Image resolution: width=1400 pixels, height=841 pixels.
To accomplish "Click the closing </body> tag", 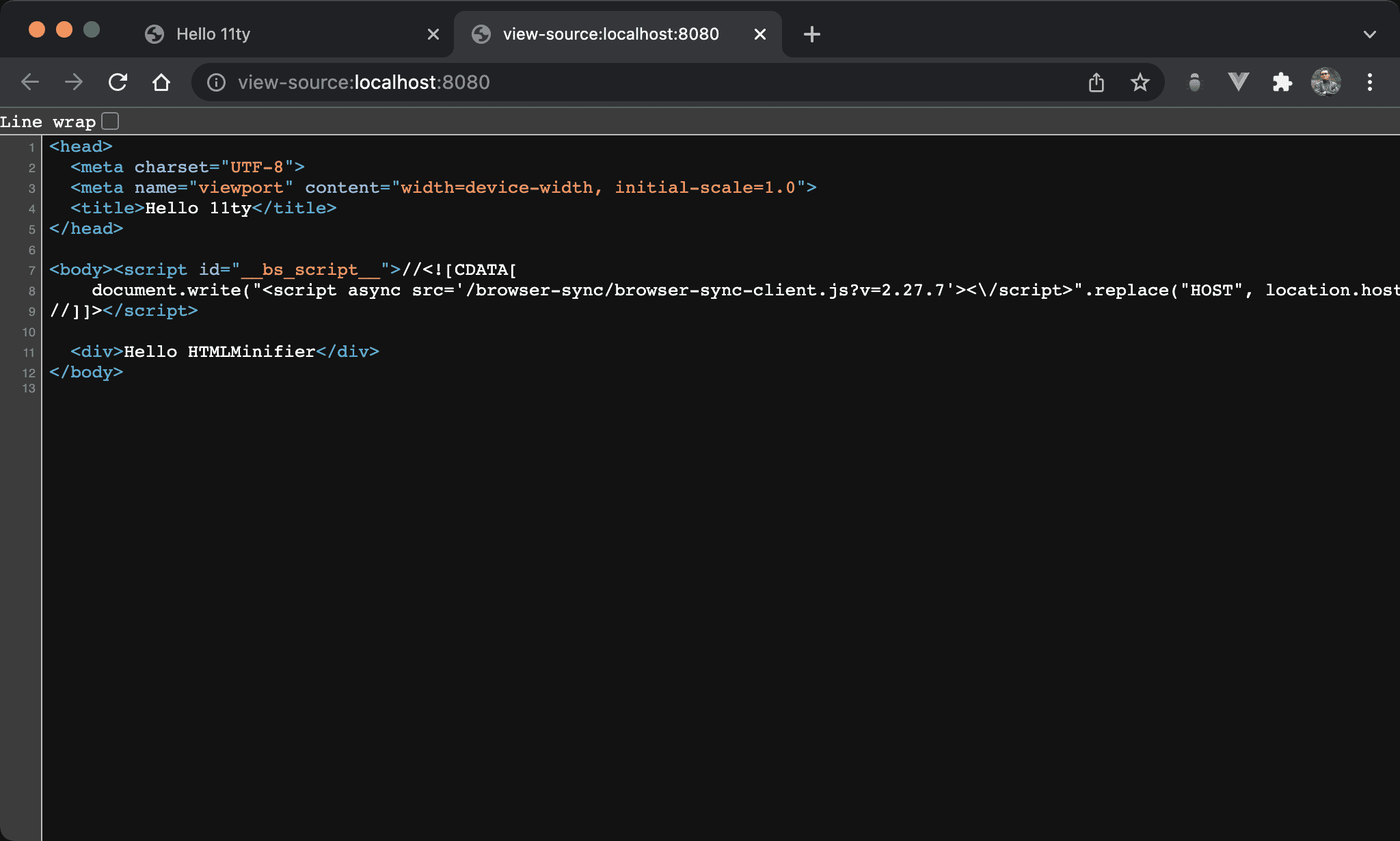I will (x=86, y=372).
